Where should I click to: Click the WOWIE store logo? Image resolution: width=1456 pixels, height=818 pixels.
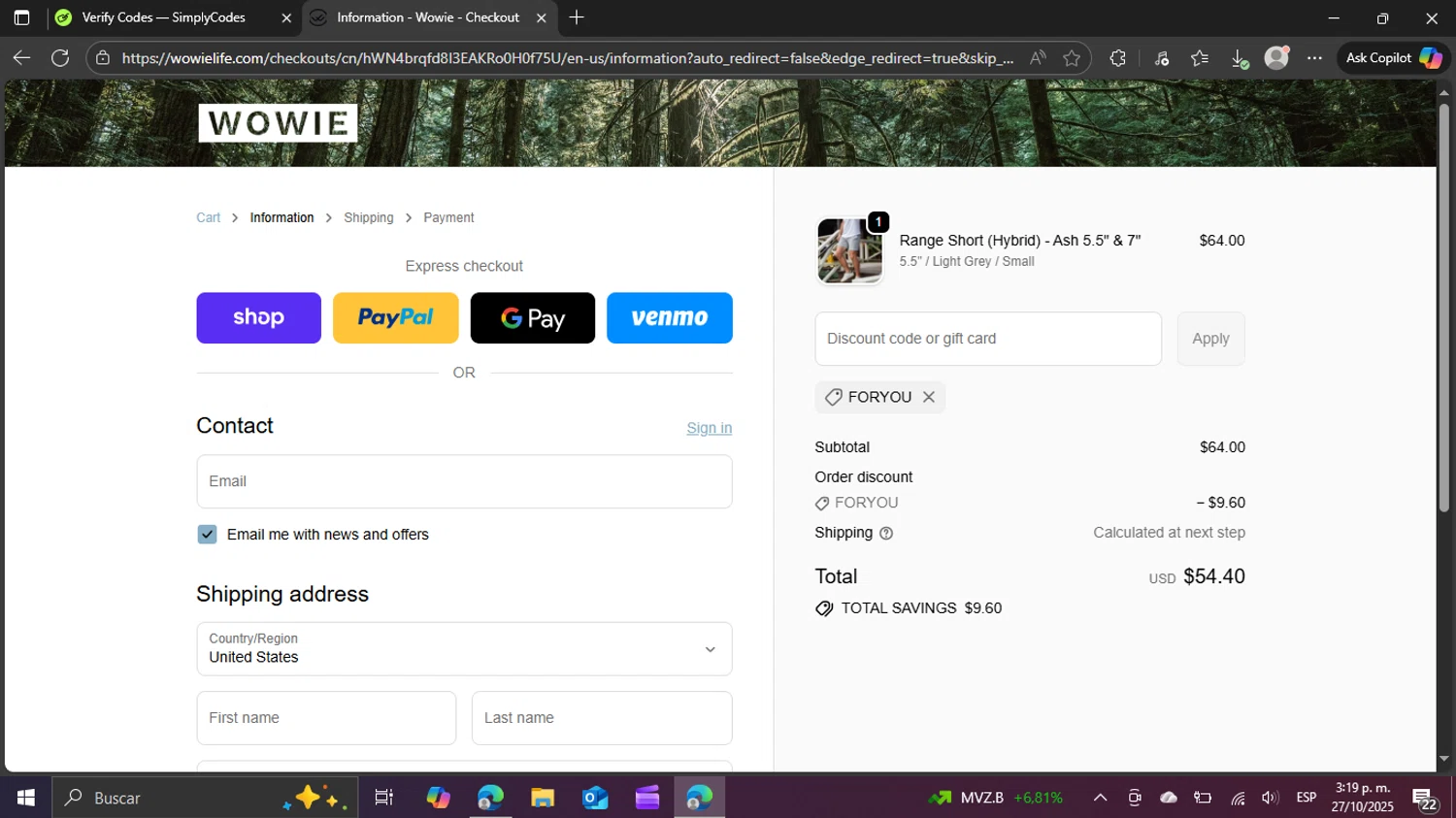pos(279,123)
